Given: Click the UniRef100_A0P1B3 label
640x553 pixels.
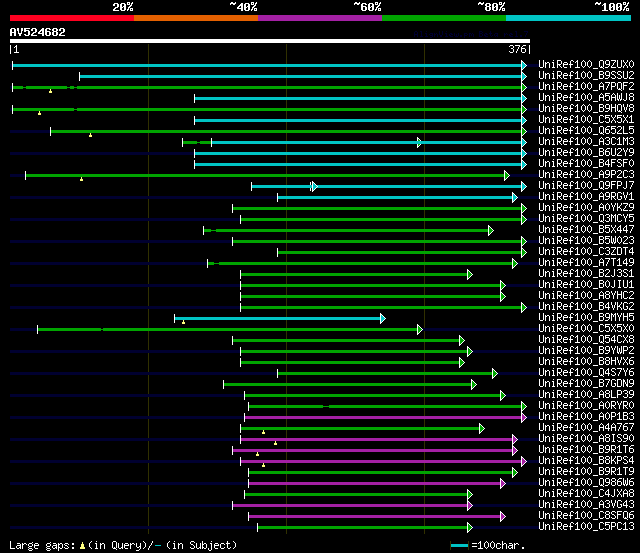Looking at the screenshot, I should pyautogui.click(x=586, y=417).
